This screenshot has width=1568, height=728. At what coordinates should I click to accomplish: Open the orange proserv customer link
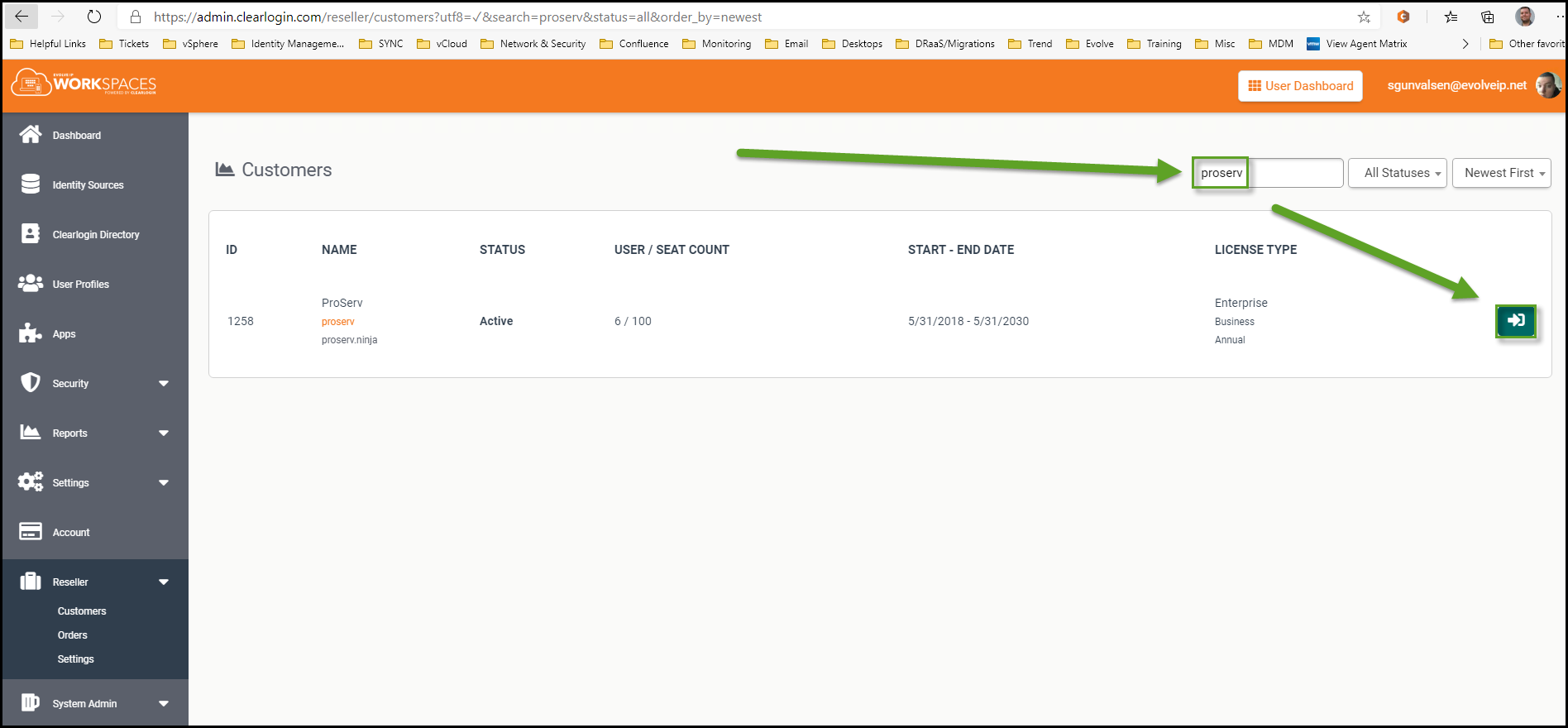338,322
